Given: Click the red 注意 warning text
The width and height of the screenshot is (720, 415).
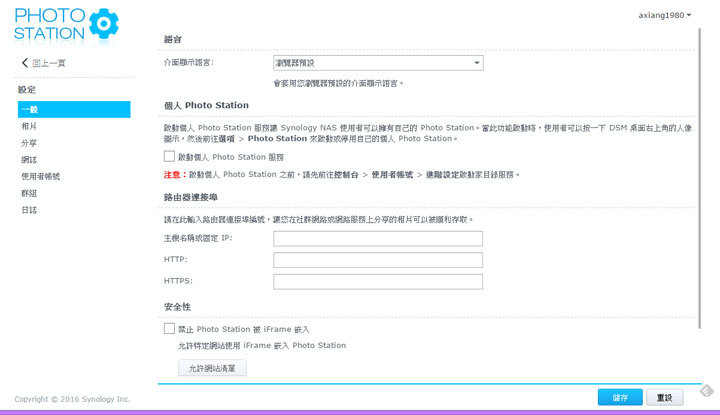Looking at the screenshot, I should pos(175,174).
